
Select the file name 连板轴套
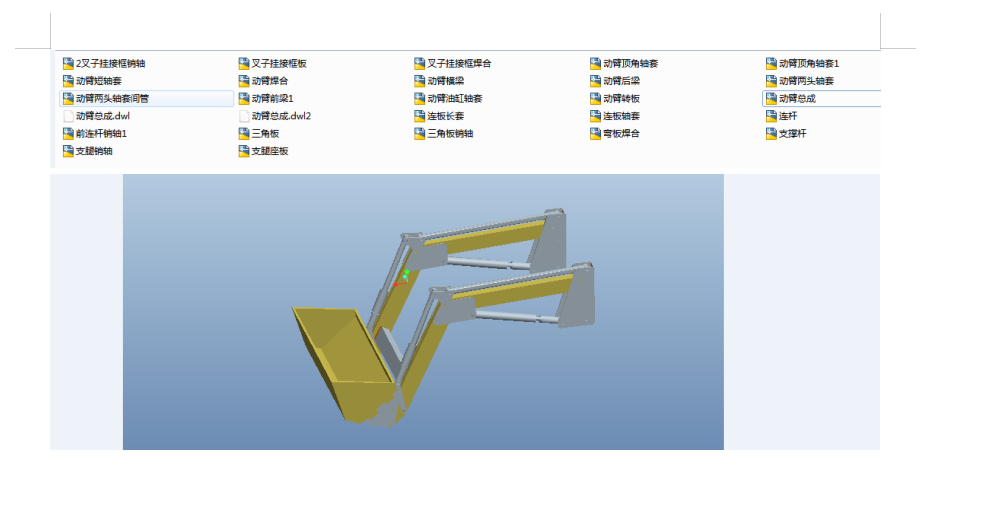[621, 116]
